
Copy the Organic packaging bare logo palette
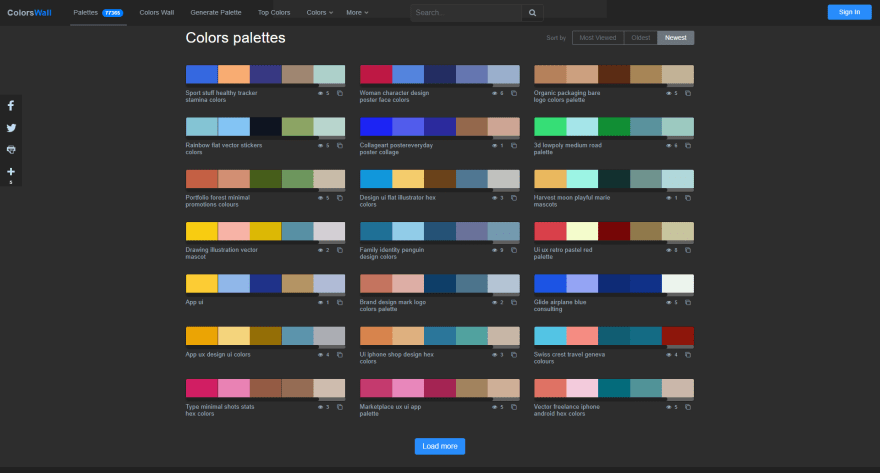tap(688, 93)
